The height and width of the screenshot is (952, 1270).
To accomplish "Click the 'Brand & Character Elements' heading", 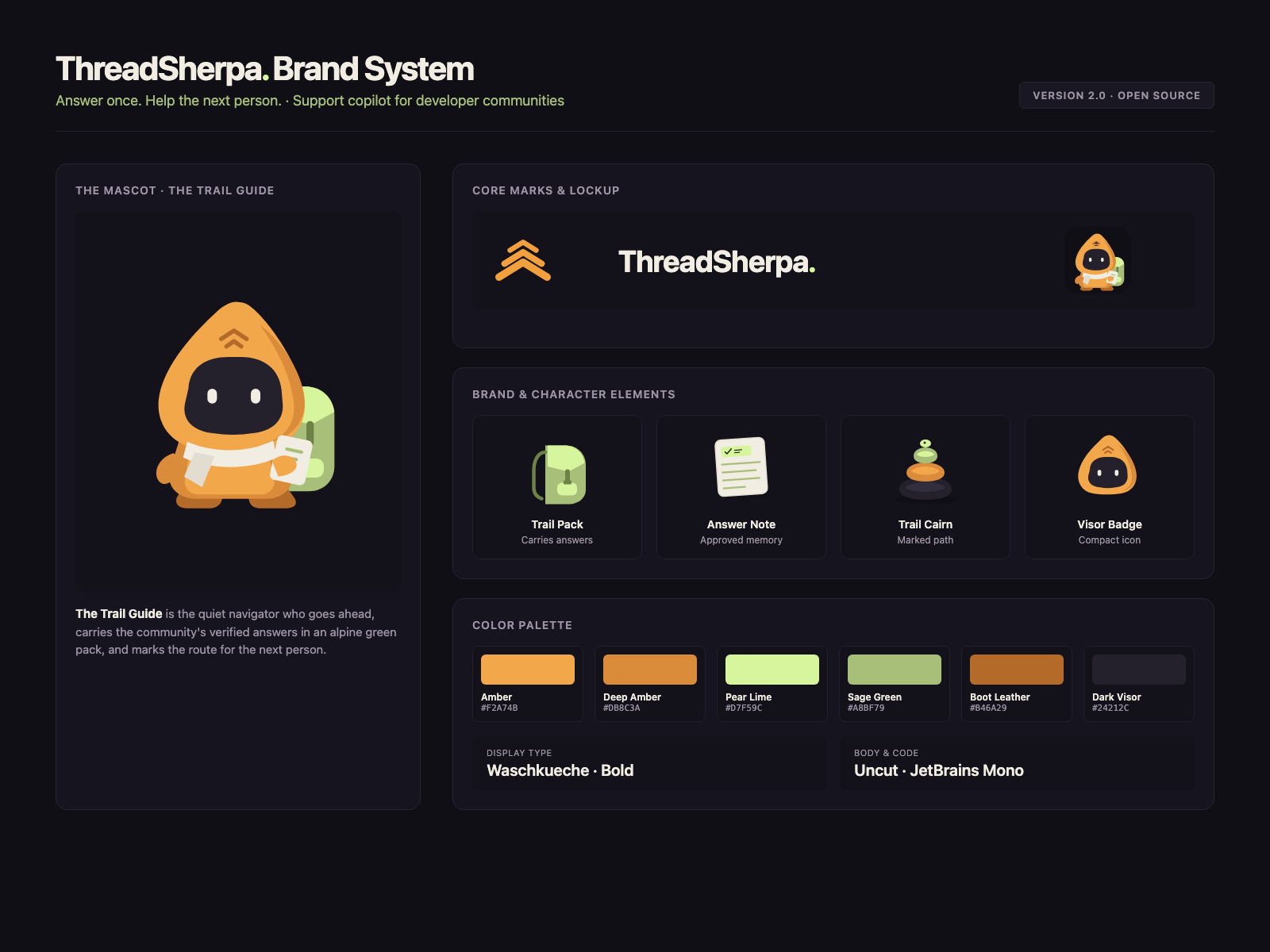I will point(574,394).
